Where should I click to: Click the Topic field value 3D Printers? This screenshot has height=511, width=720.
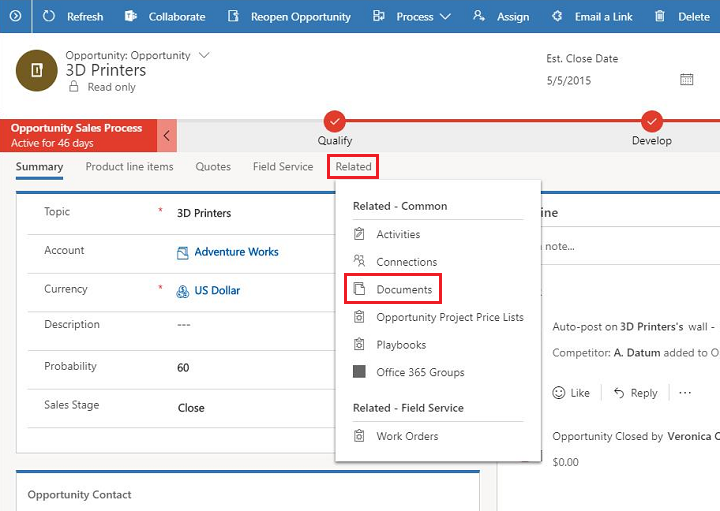[204, 213]
